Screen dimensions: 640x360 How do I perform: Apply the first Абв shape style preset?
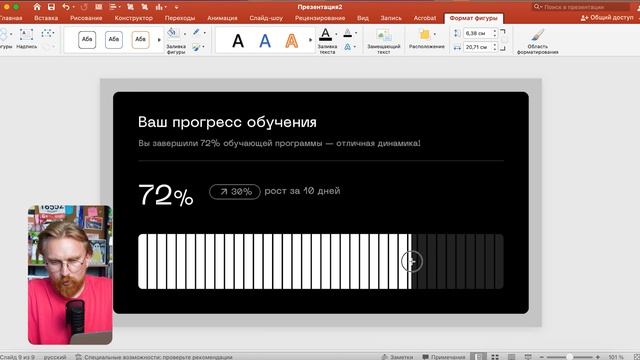tap(87, 40)
